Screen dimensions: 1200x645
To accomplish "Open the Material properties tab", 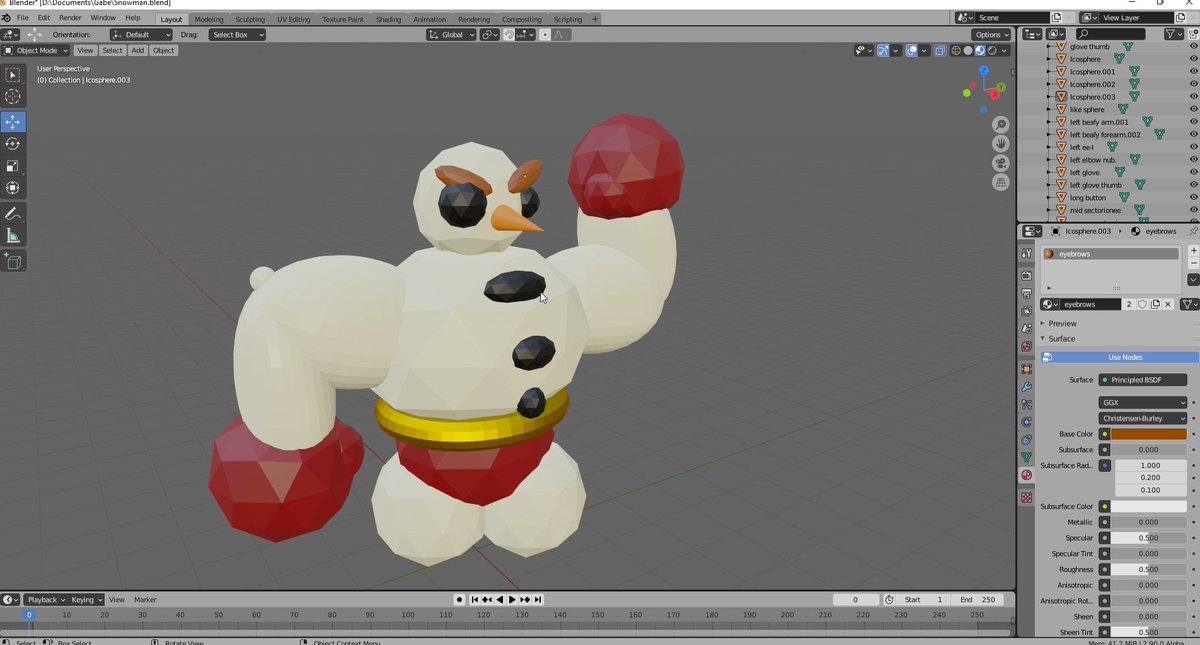I will 1027,475.
